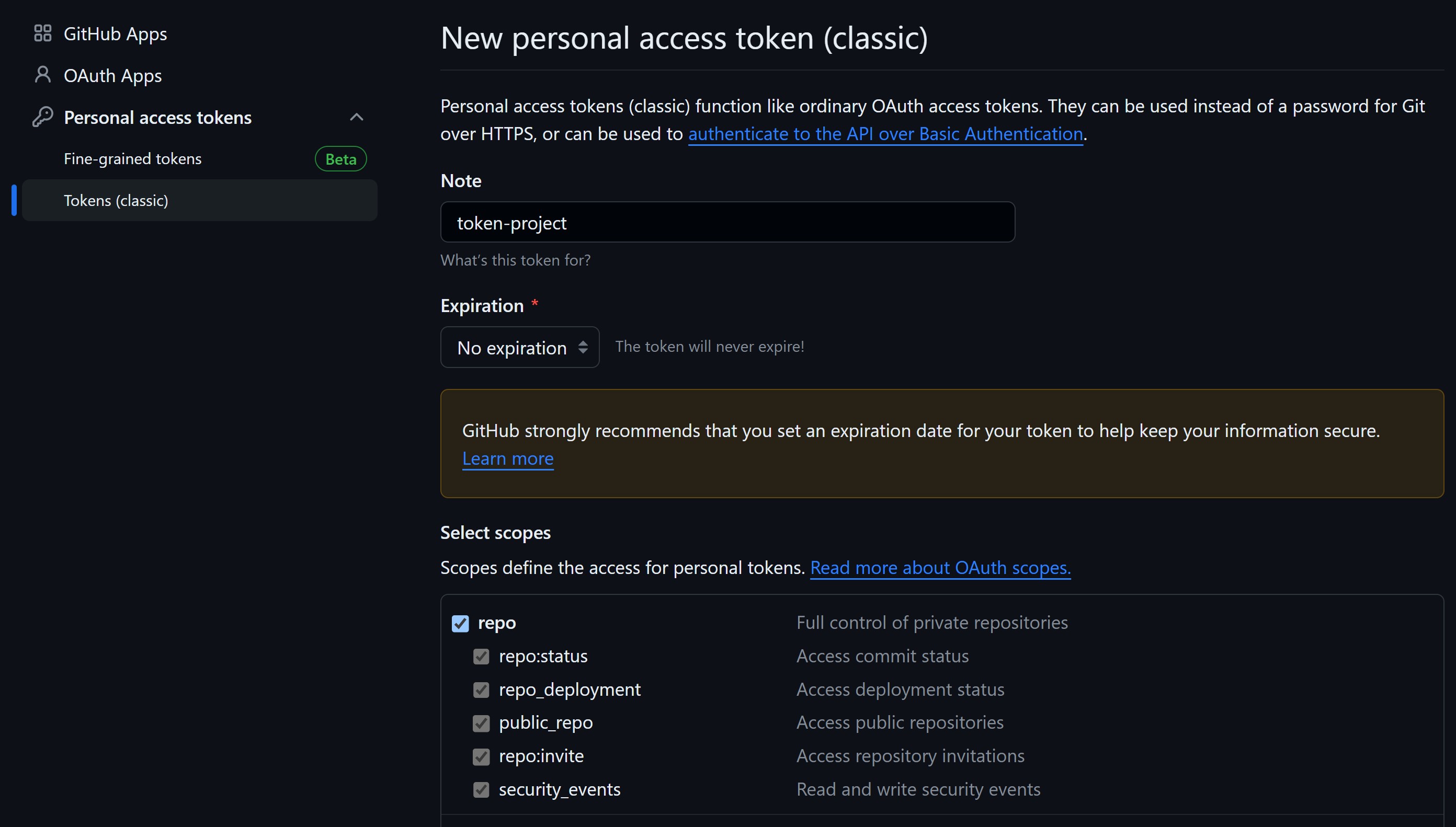Open the Expiration dropdown menu
Viewport: 1456px width, 827px height.
click(x=519, y=347)
